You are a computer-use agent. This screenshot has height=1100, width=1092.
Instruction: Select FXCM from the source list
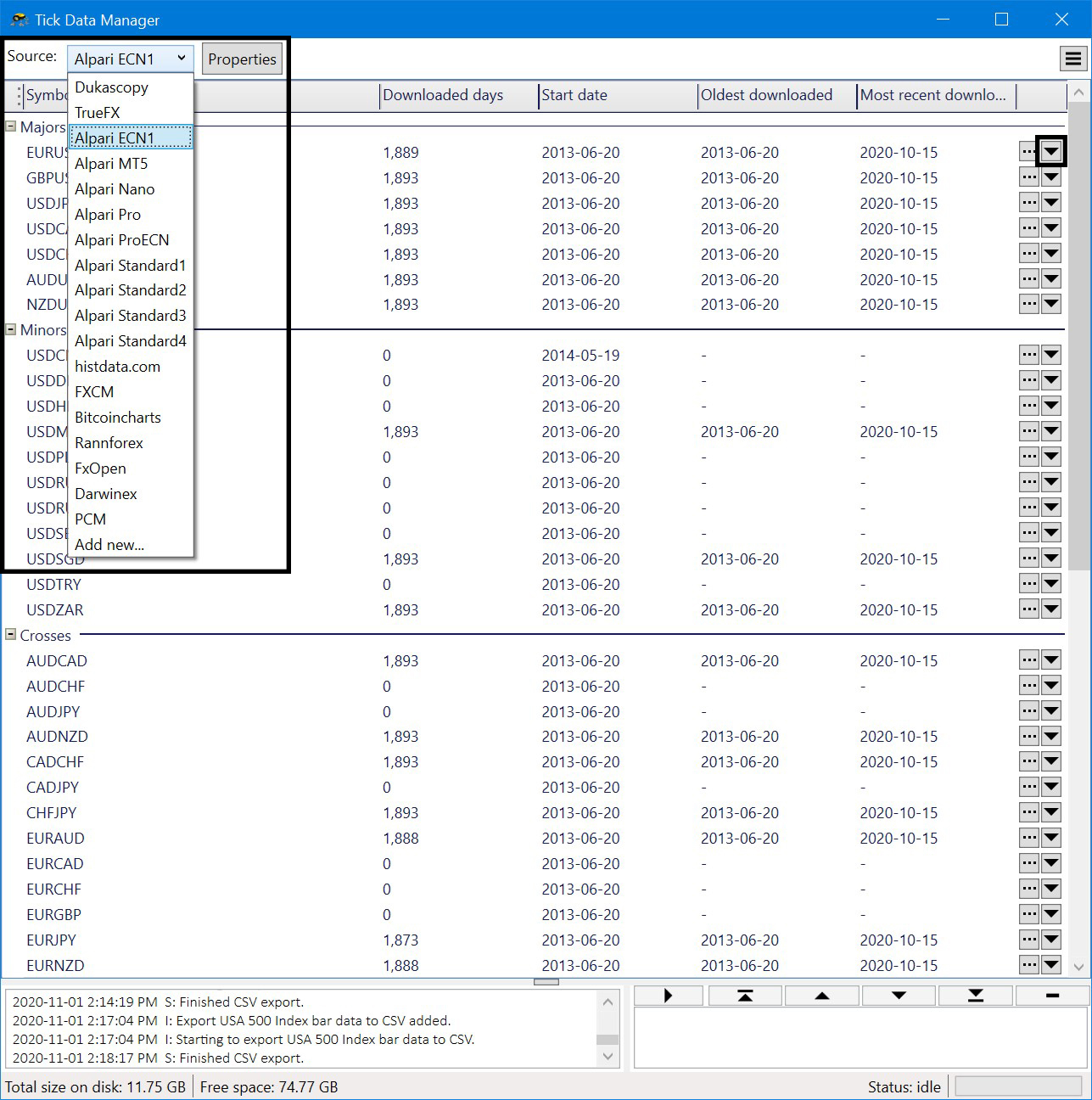tap(132, 392)
